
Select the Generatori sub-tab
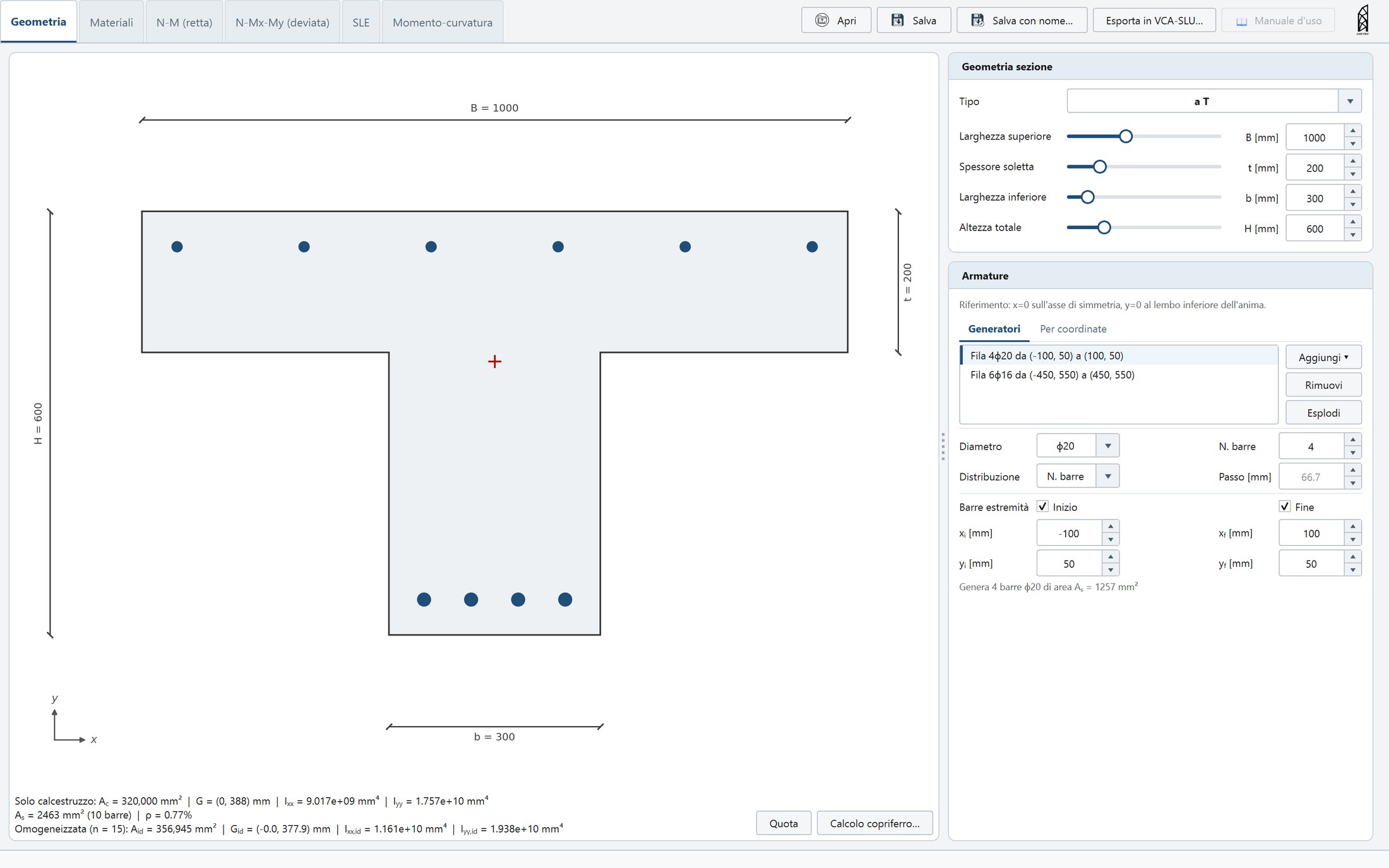(x=994, y=329)
